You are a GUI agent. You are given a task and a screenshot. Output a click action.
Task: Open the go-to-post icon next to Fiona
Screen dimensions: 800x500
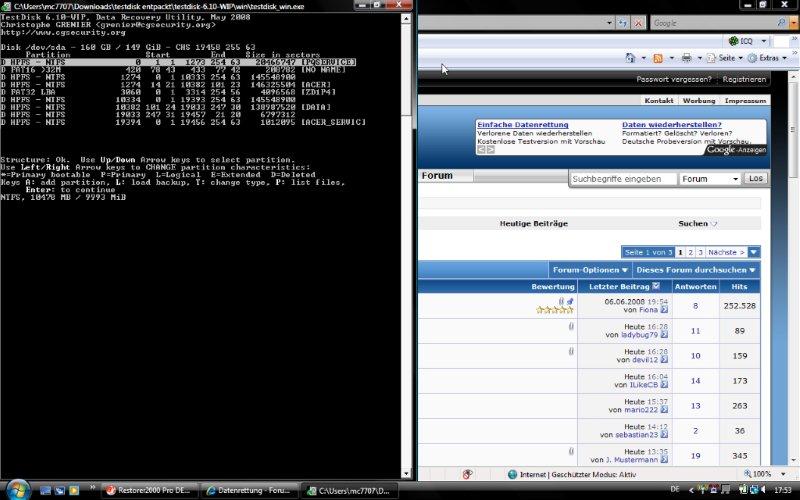(664, 310)
